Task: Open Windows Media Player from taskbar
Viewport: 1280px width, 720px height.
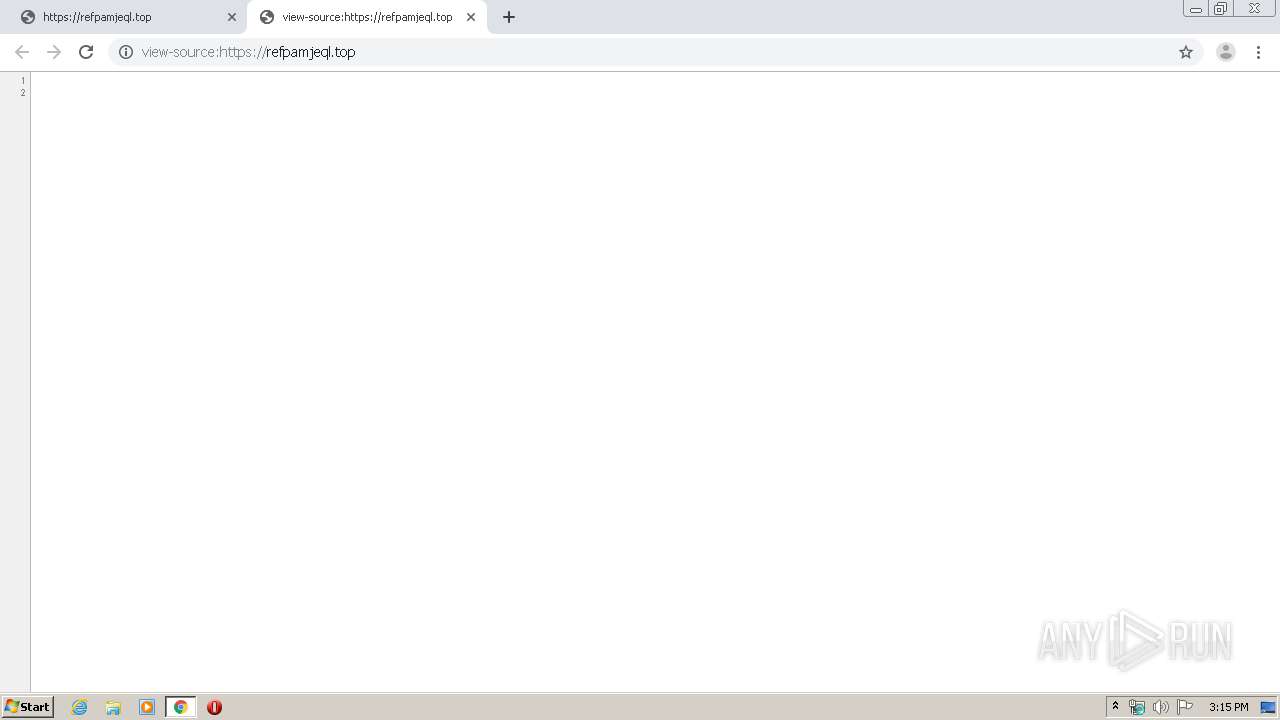Action: (147, 707)
